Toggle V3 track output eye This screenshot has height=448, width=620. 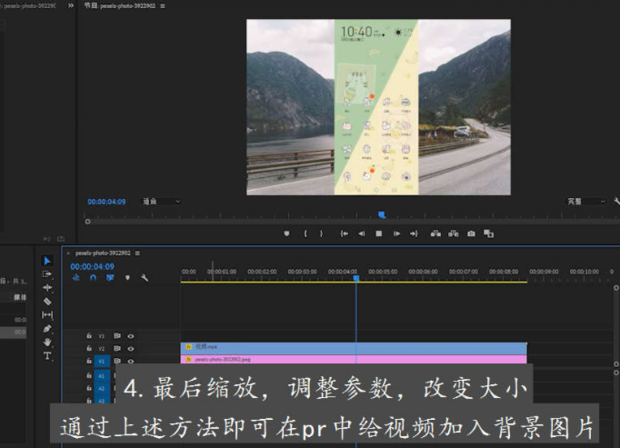(130, 336)
